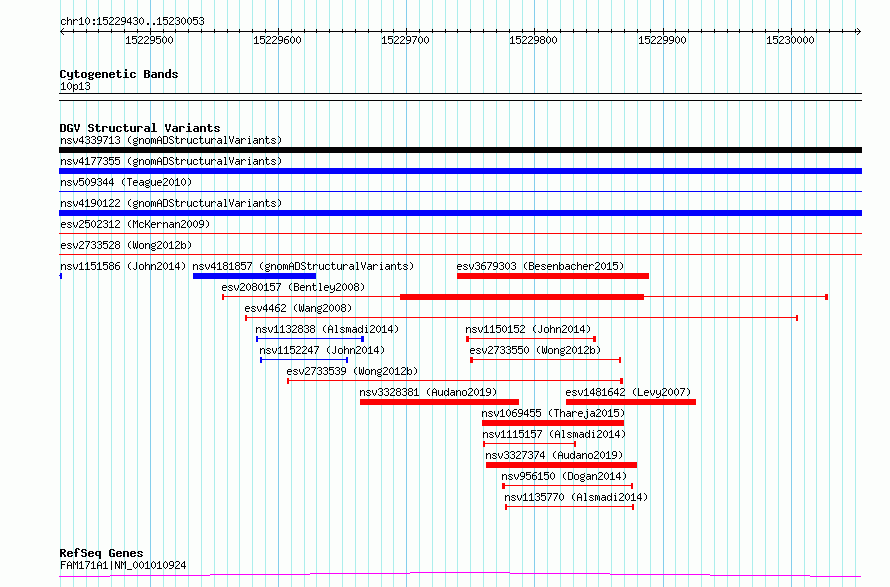This screenshot has width=890, height=587.
Task: Click the 15229900 ruler tick label
Action: pos(662,40)
